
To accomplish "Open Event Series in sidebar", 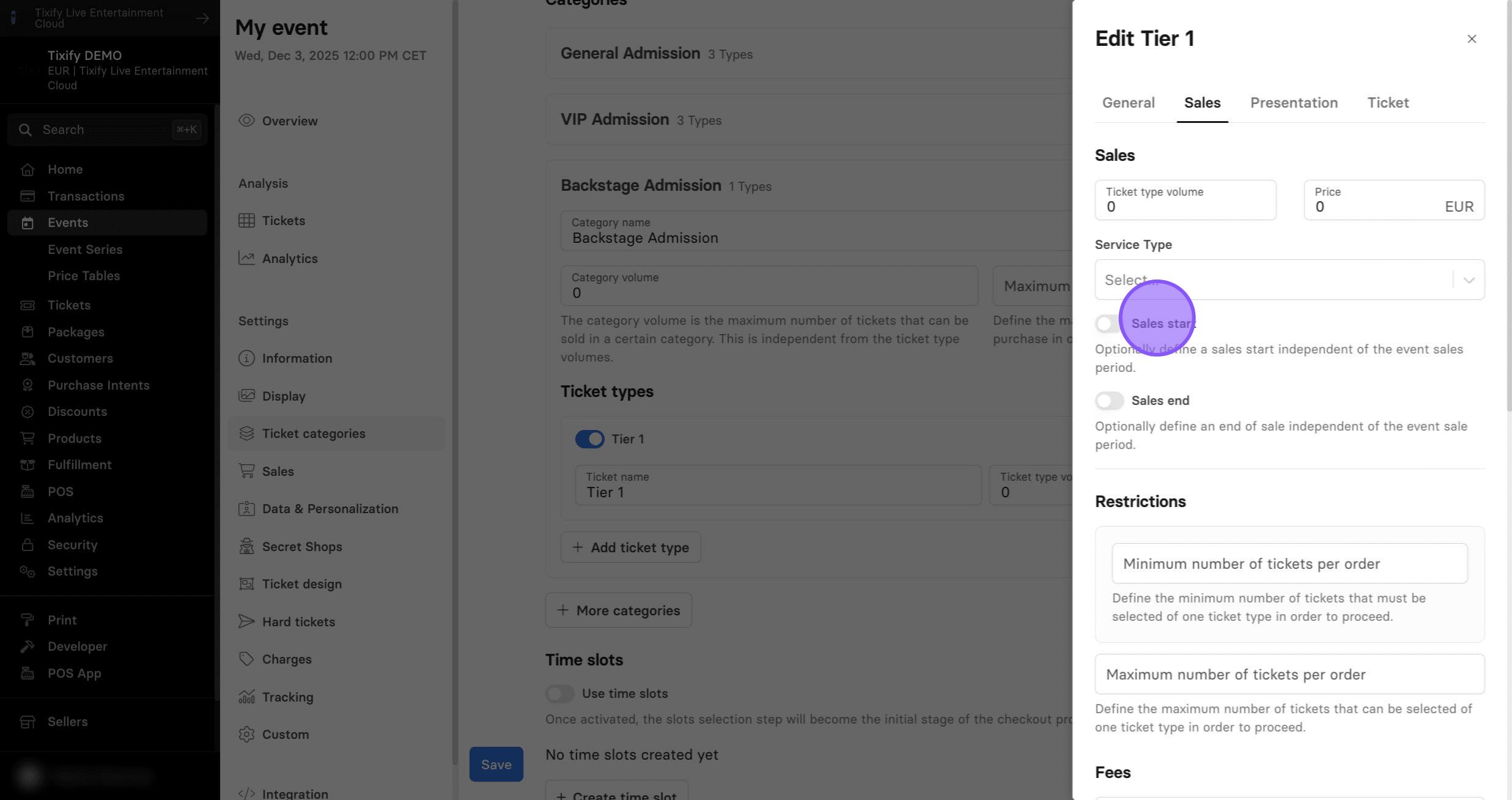I will [85, 250].
